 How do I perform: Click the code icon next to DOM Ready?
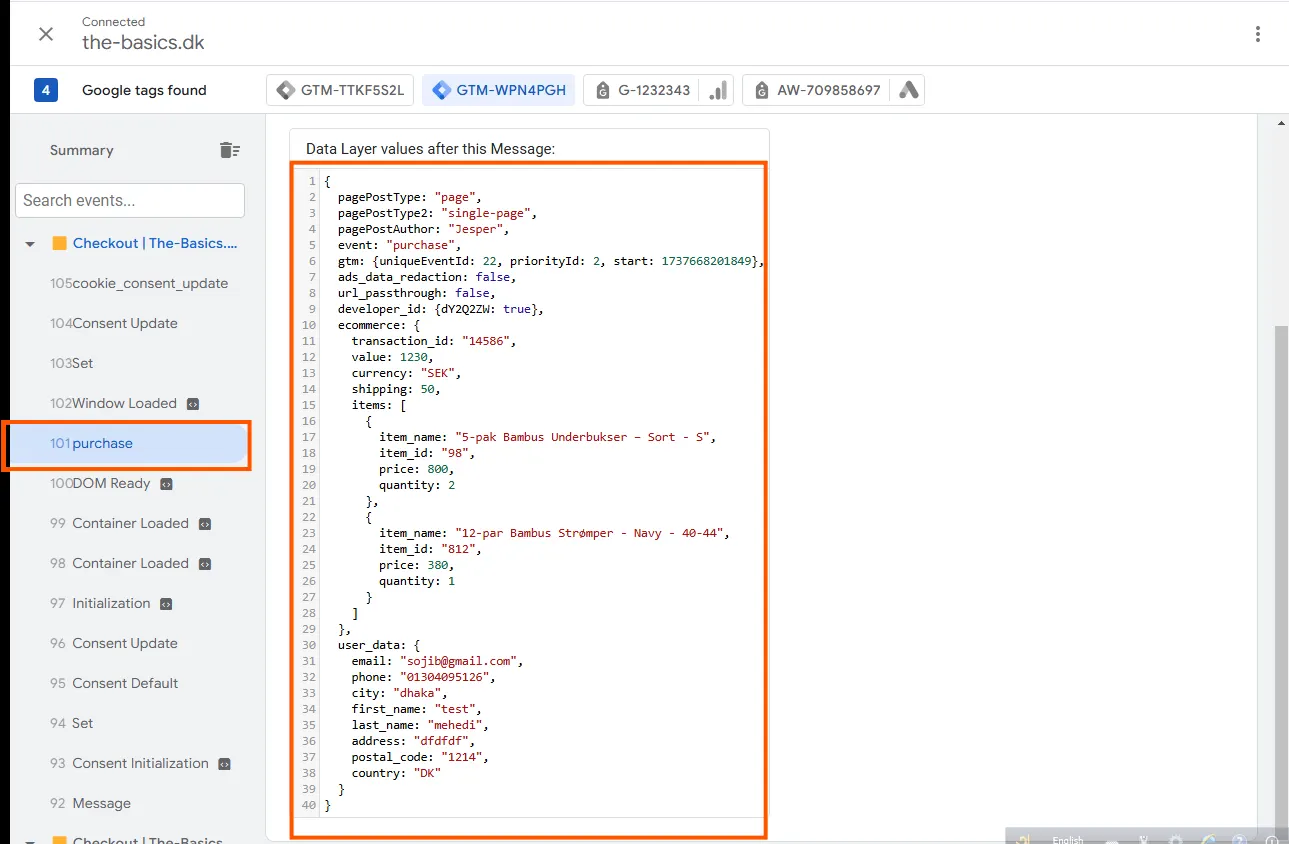click(166, 484)
